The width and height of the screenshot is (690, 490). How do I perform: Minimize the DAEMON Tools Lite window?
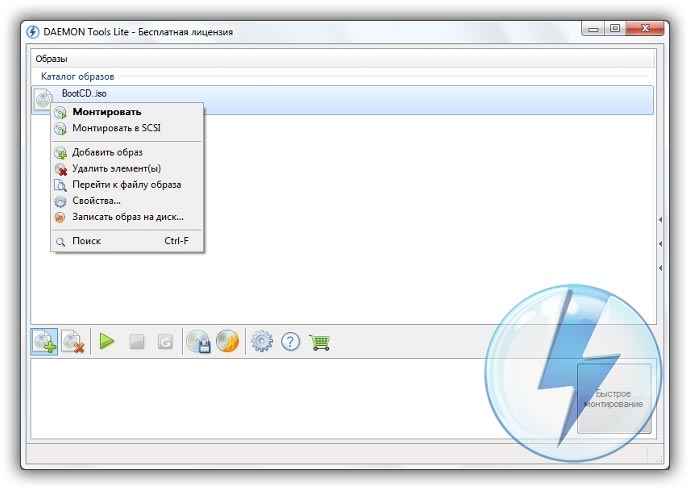tap(593, 29)
